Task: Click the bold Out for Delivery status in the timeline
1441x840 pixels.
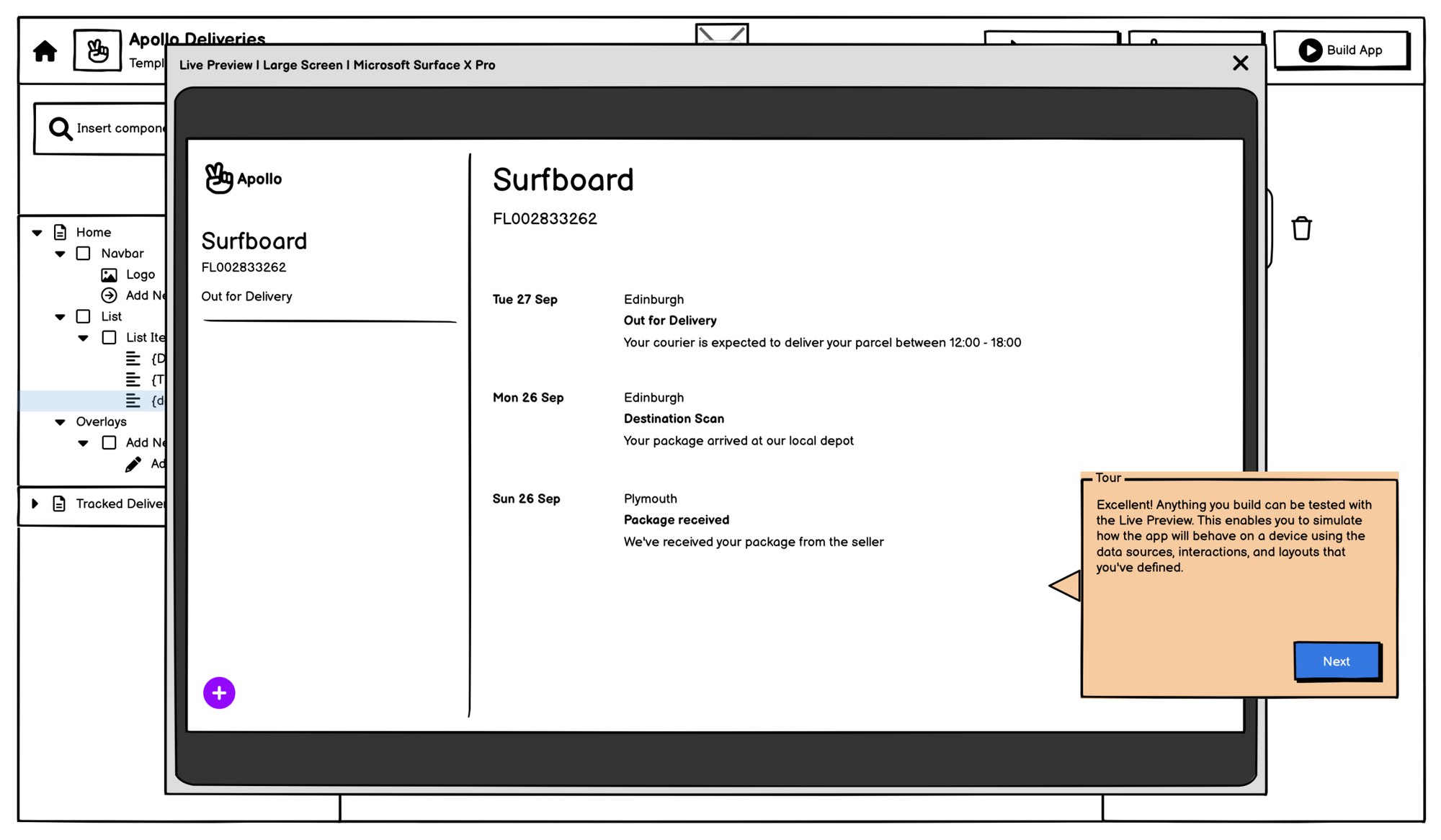Action: tap(669, 321)
